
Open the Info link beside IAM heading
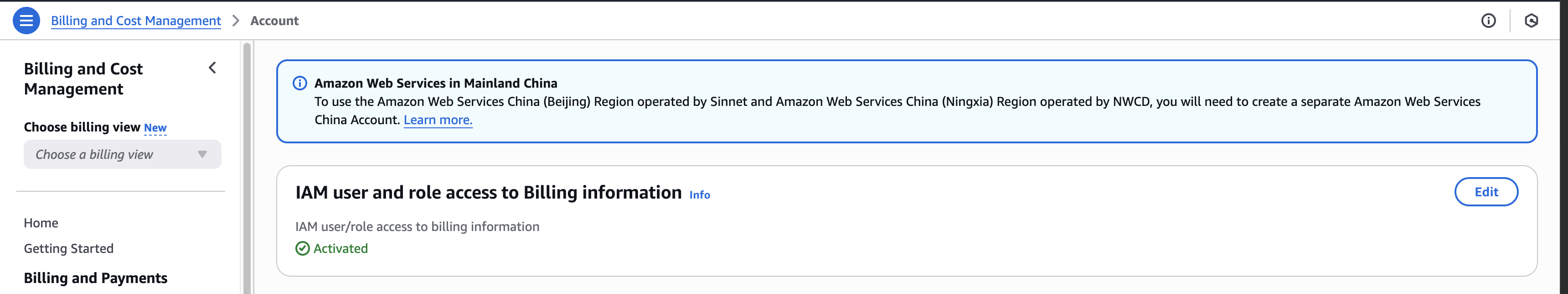699,194
